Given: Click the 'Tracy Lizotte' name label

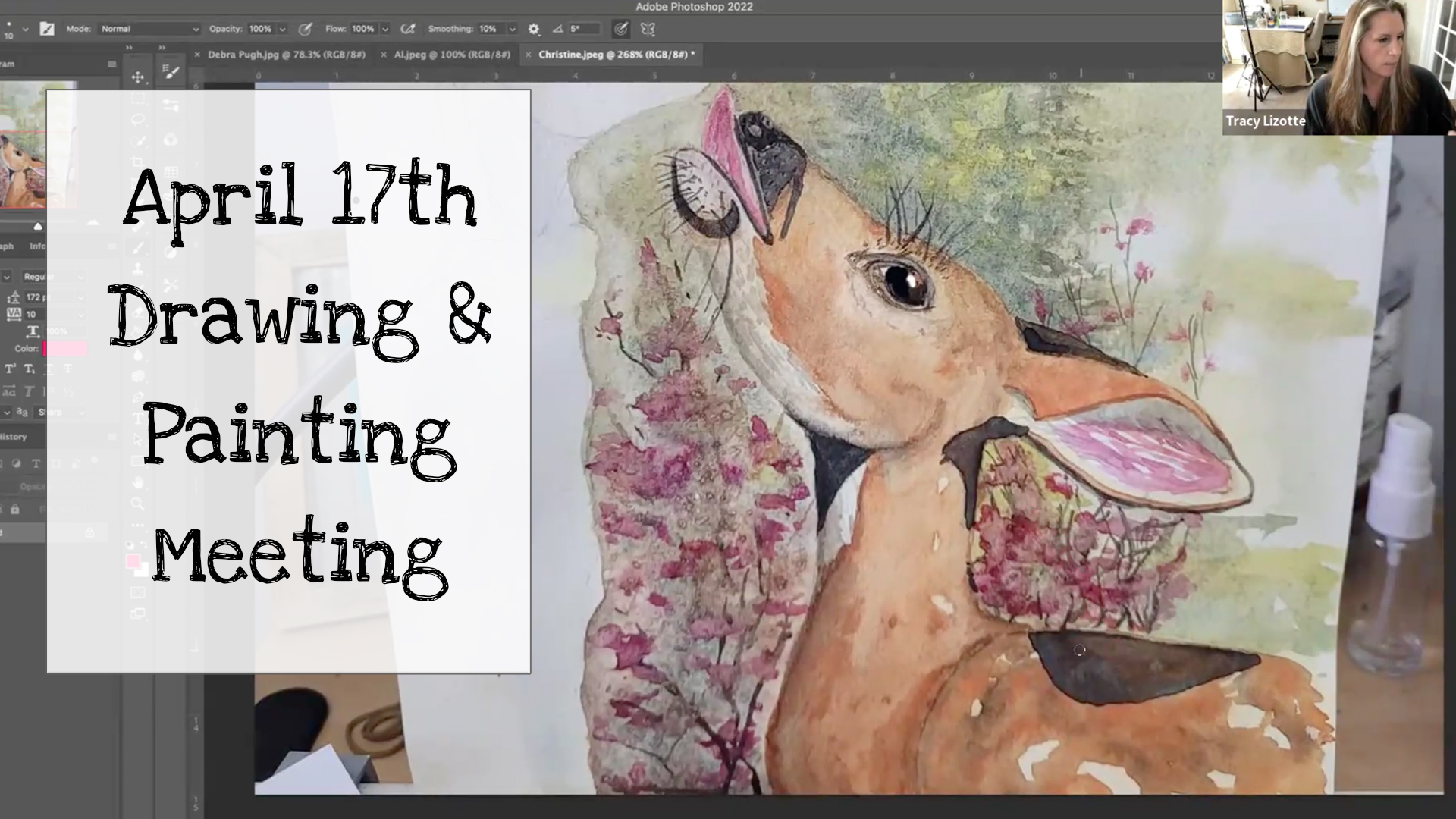Looking at the screenshot, I should click(x=1266, y=121).
